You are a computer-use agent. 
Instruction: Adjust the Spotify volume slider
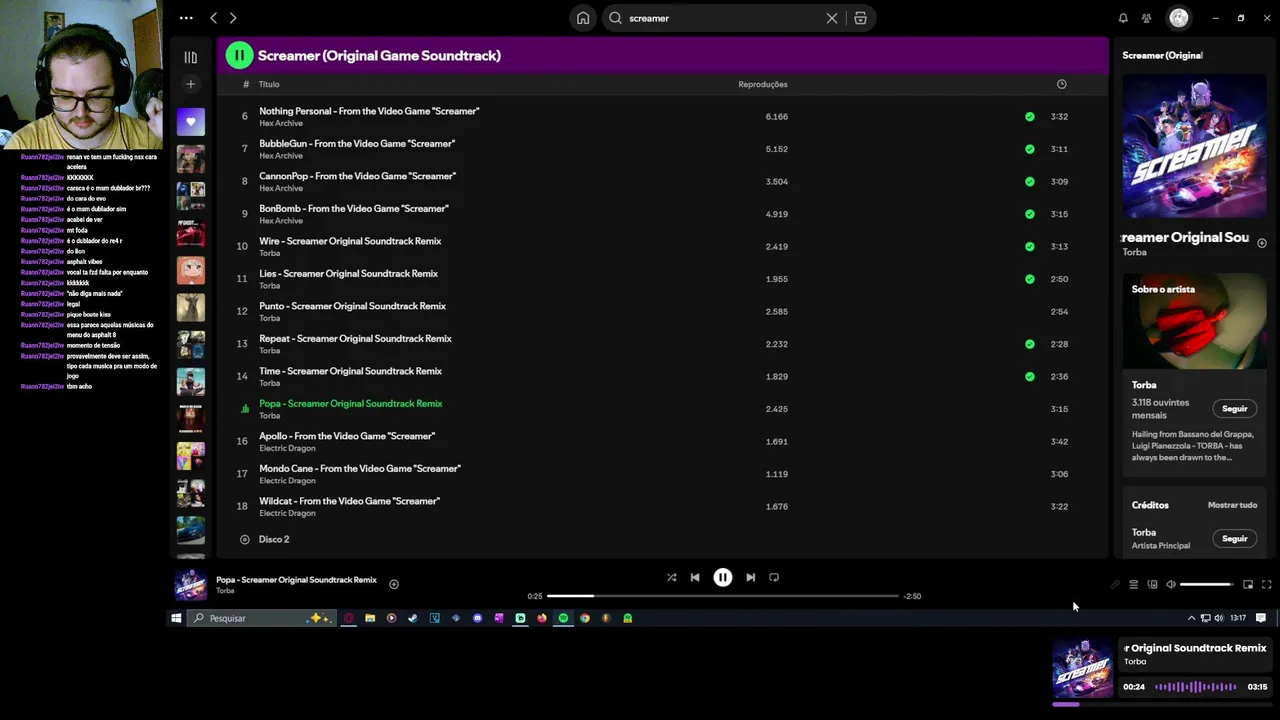pyautogui.click(x=1207, y=585)
